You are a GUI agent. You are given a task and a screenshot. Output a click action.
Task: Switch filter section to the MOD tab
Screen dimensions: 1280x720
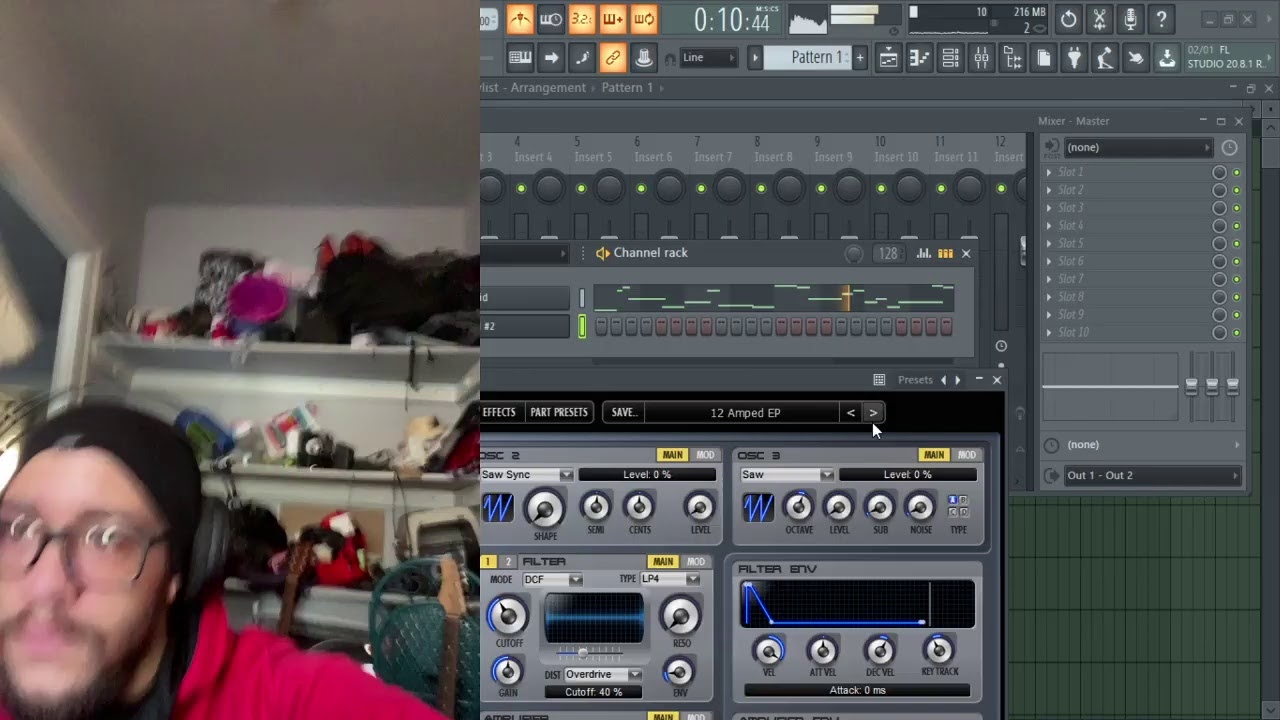coord(696,562)
